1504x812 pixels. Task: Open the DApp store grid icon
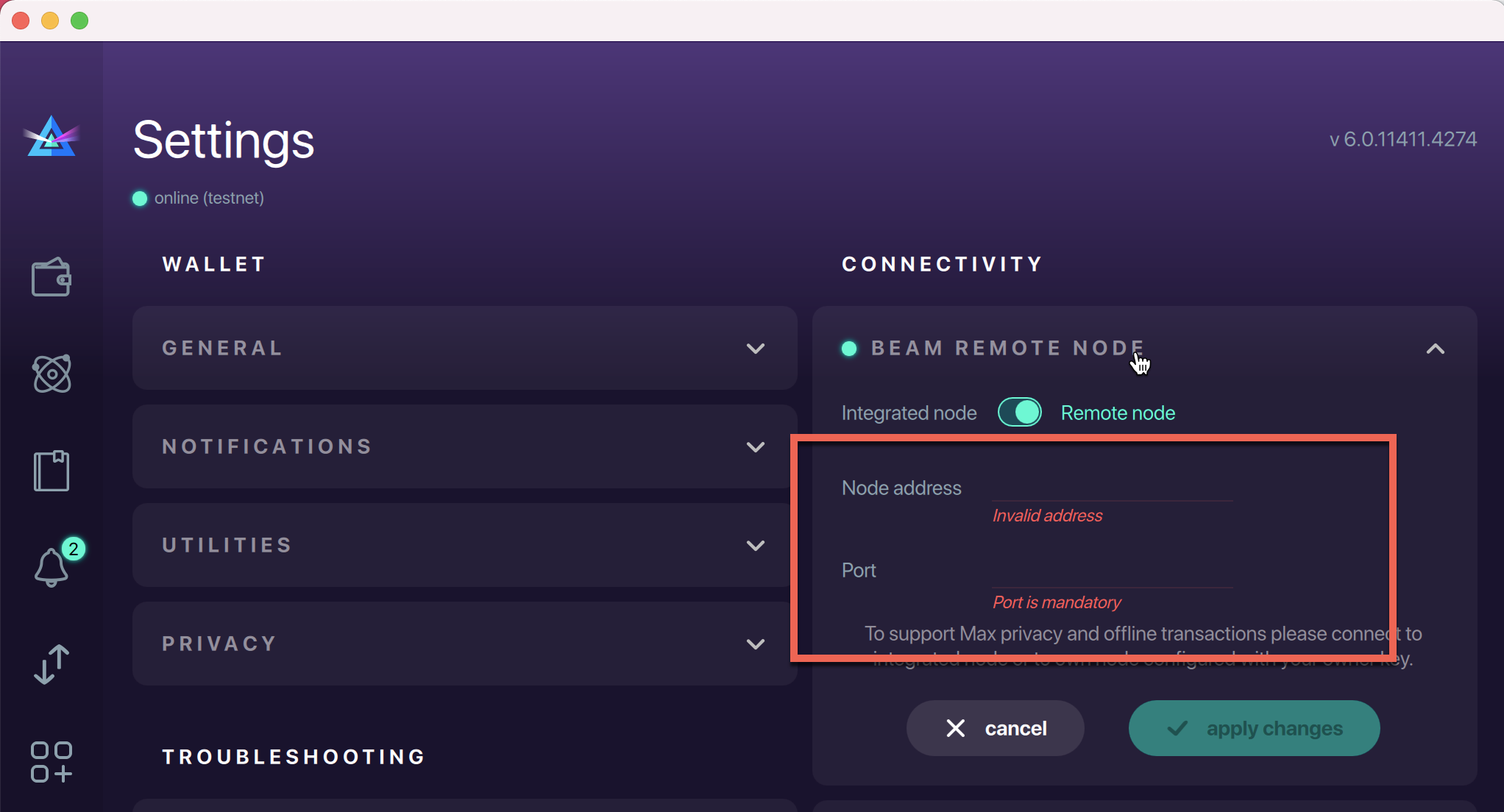point(51,762)
